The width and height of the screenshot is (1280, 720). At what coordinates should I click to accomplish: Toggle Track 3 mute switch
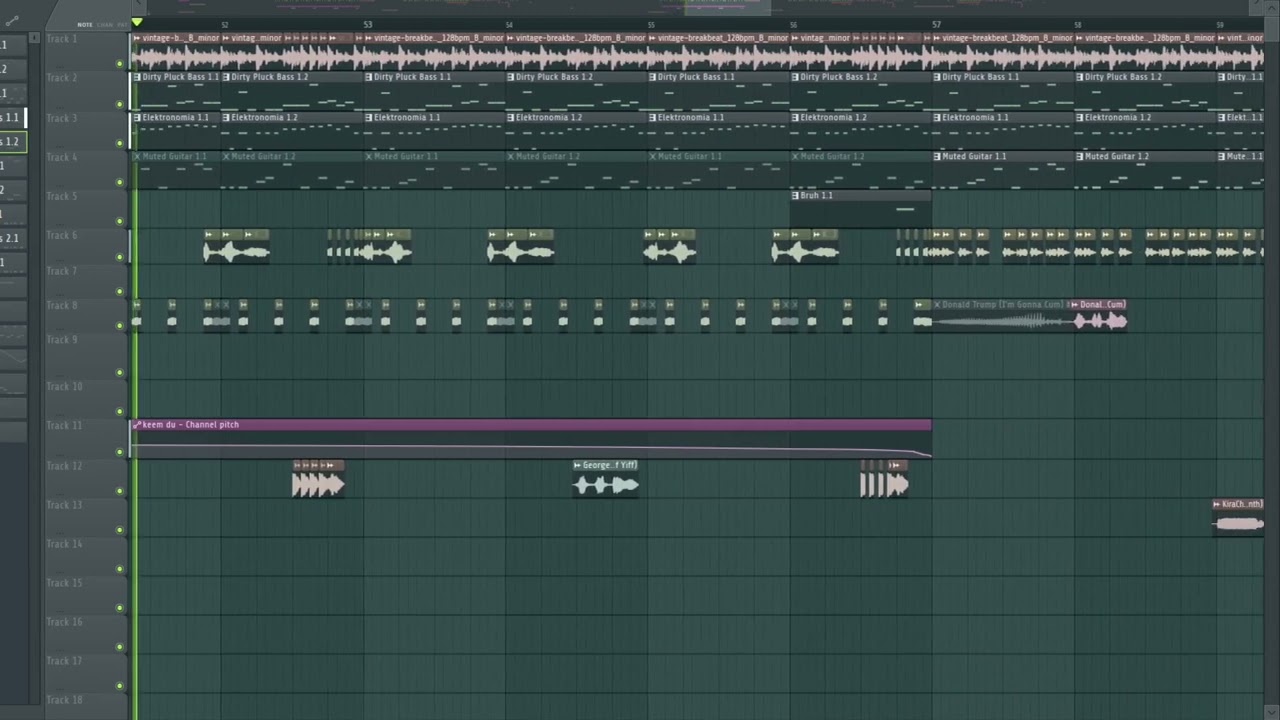tap(120, 144)
